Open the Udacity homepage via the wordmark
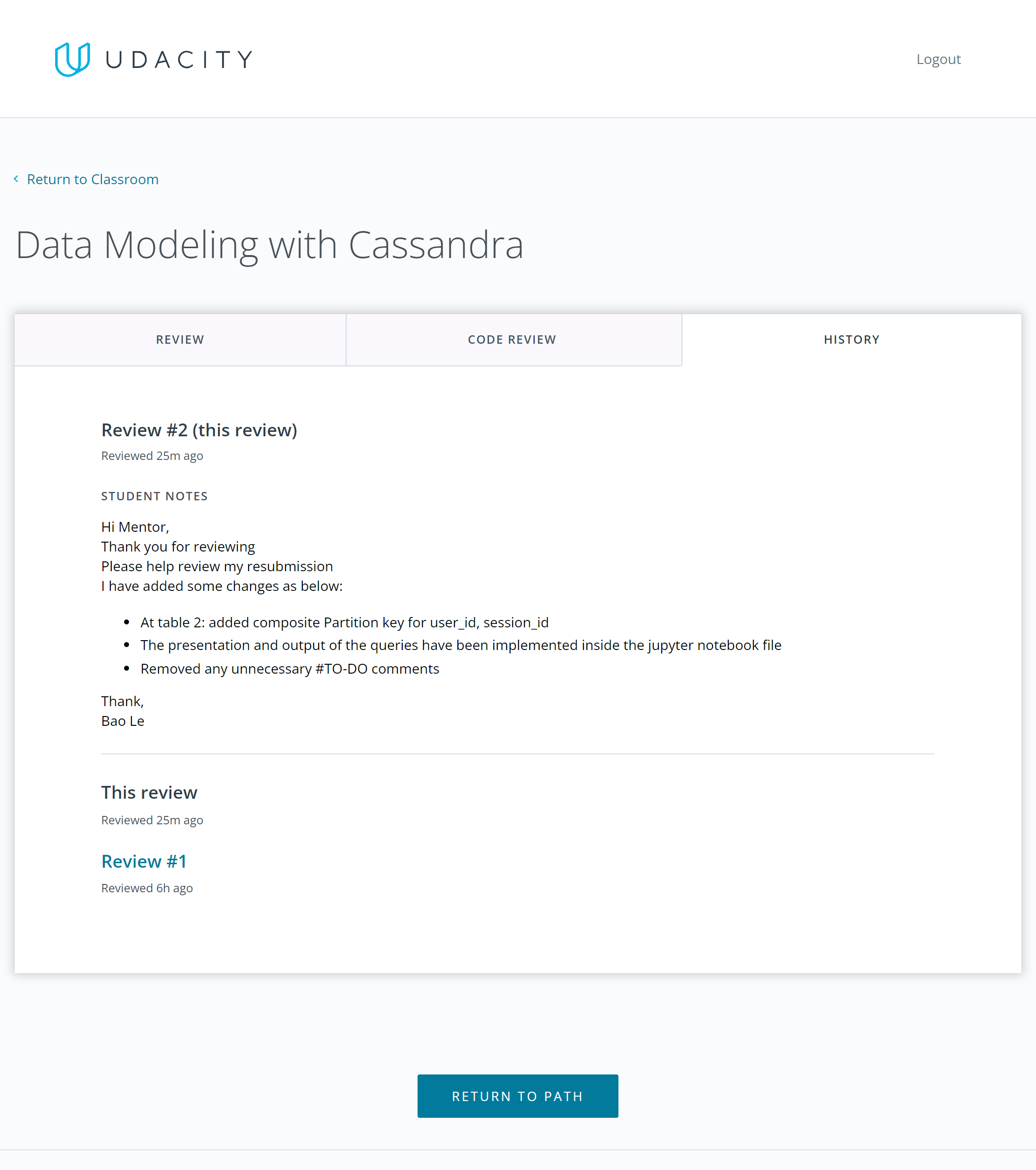 [177, 59]
